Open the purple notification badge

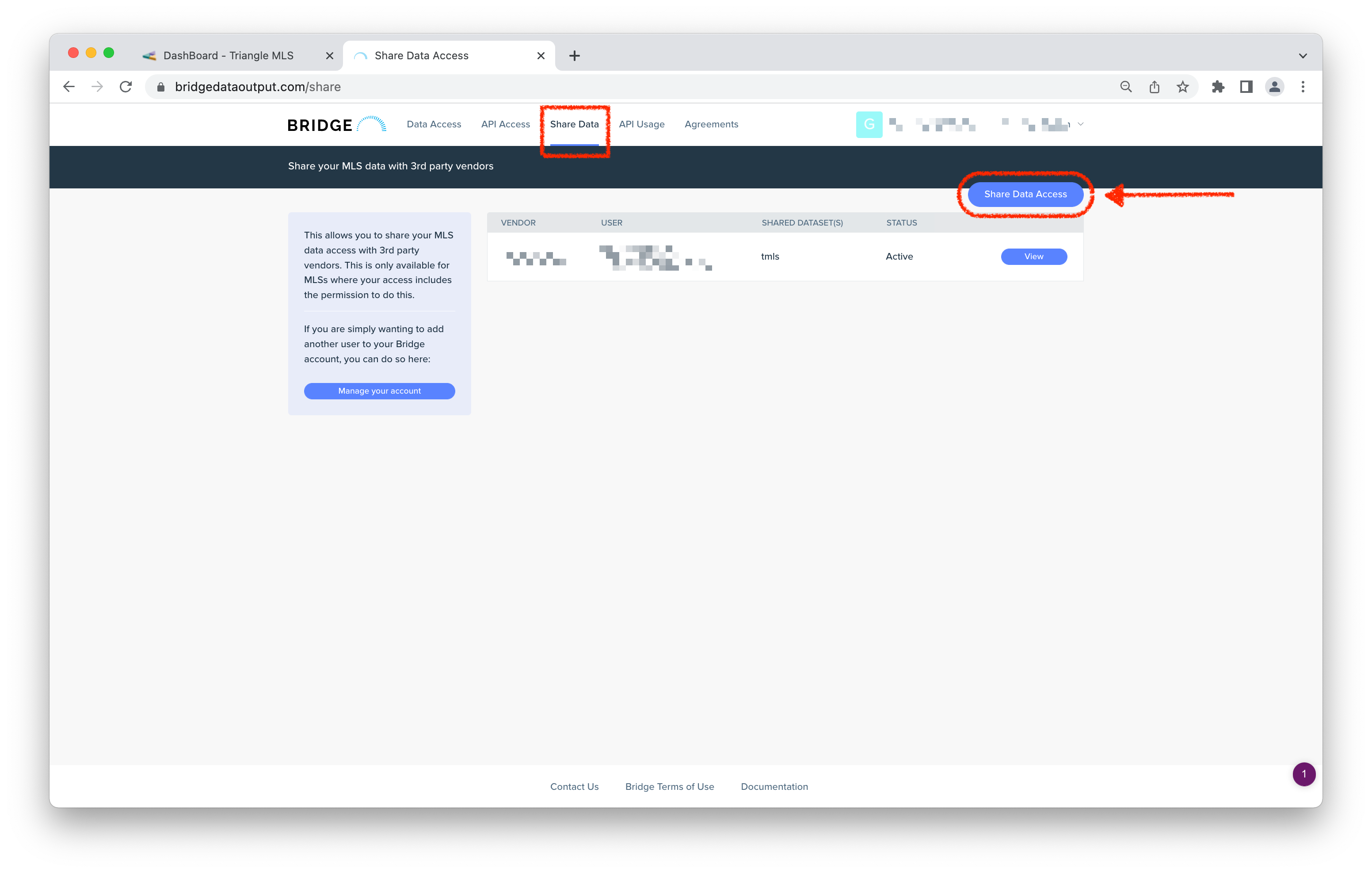pos(1303,774)
